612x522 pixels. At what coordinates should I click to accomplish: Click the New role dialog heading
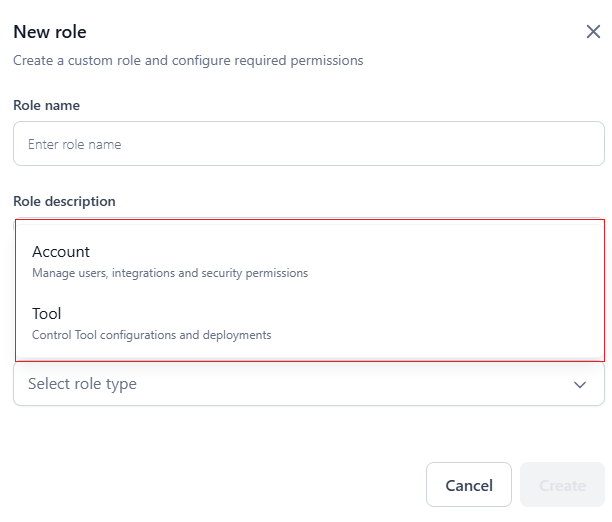click(50, 32)
